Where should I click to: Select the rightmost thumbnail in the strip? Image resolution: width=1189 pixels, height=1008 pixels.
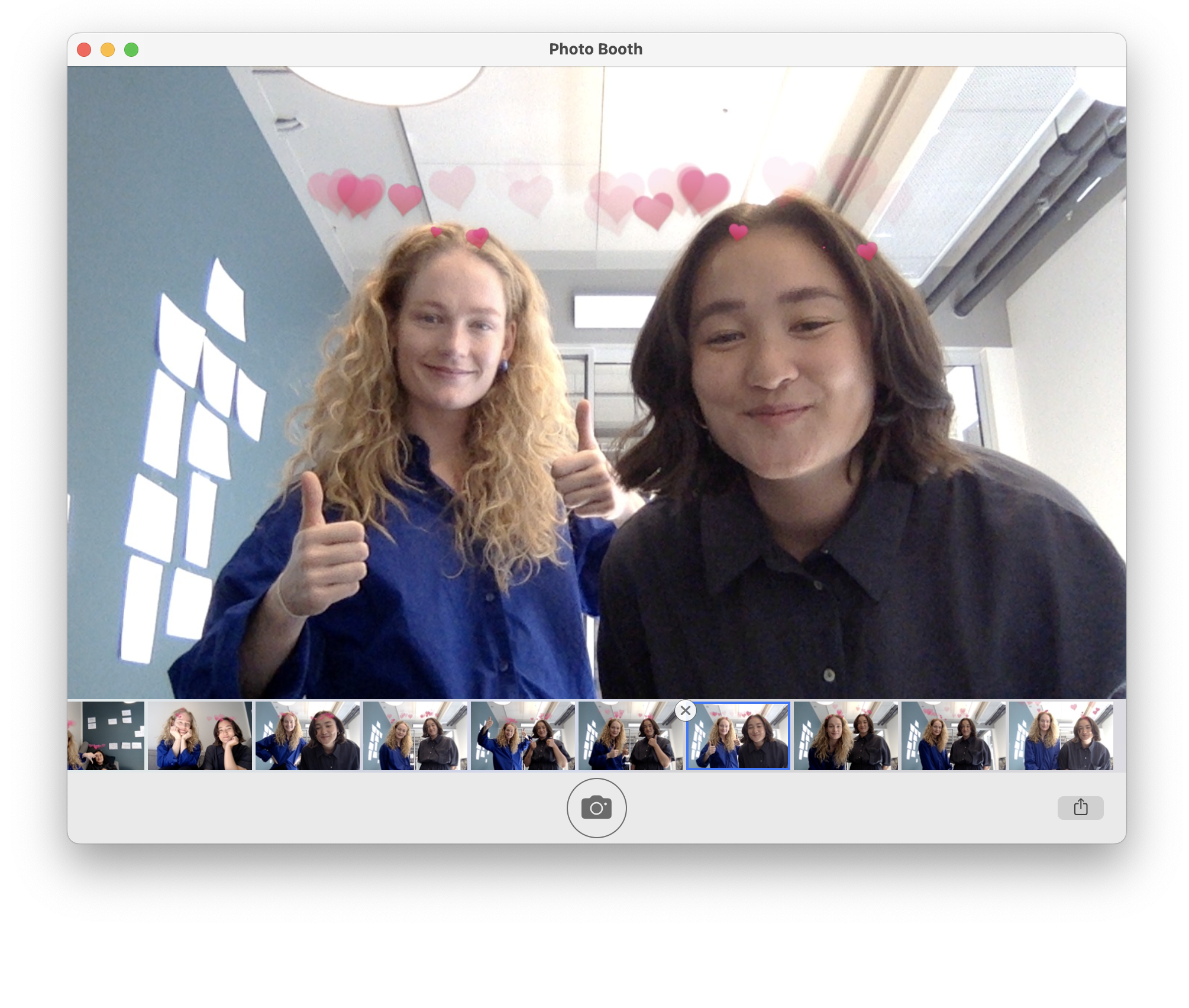(1061, 736)
